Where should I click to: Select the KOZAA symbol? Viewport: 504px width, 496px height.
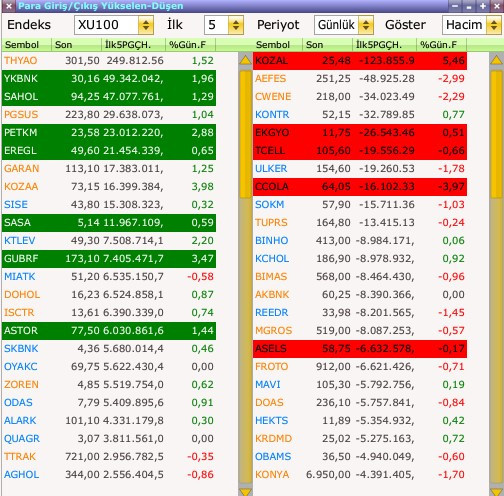tap(21, 187)
